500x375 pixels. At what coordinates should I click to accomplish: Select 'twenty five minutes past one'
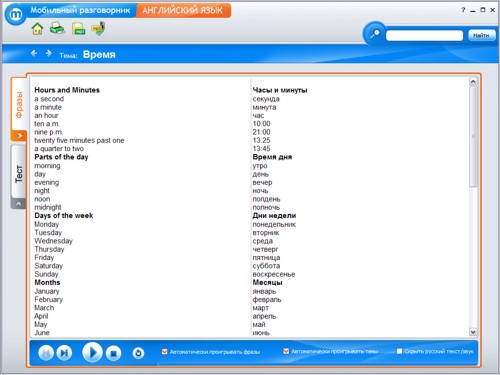click(x=79, y=140)
